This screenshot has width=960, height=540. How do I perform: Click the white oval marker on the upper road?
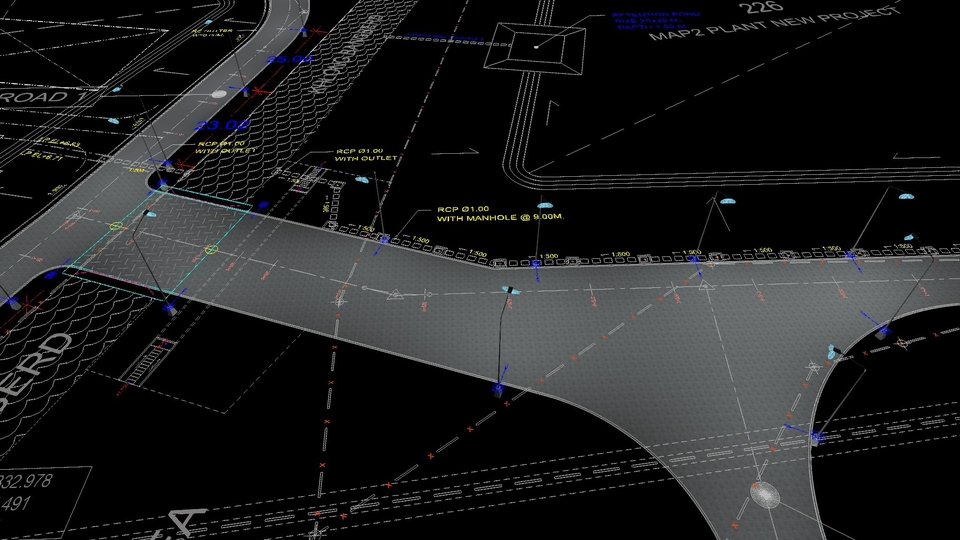click(x=220, y=94)
